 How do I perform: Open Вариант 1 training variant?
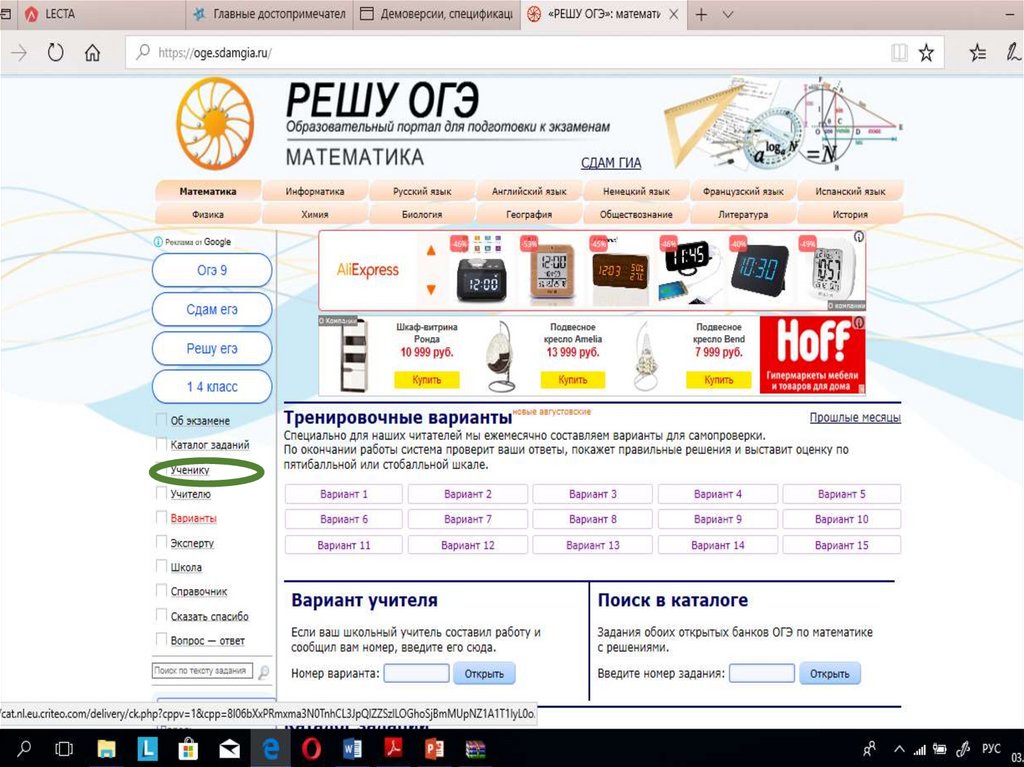pos(344,494)
